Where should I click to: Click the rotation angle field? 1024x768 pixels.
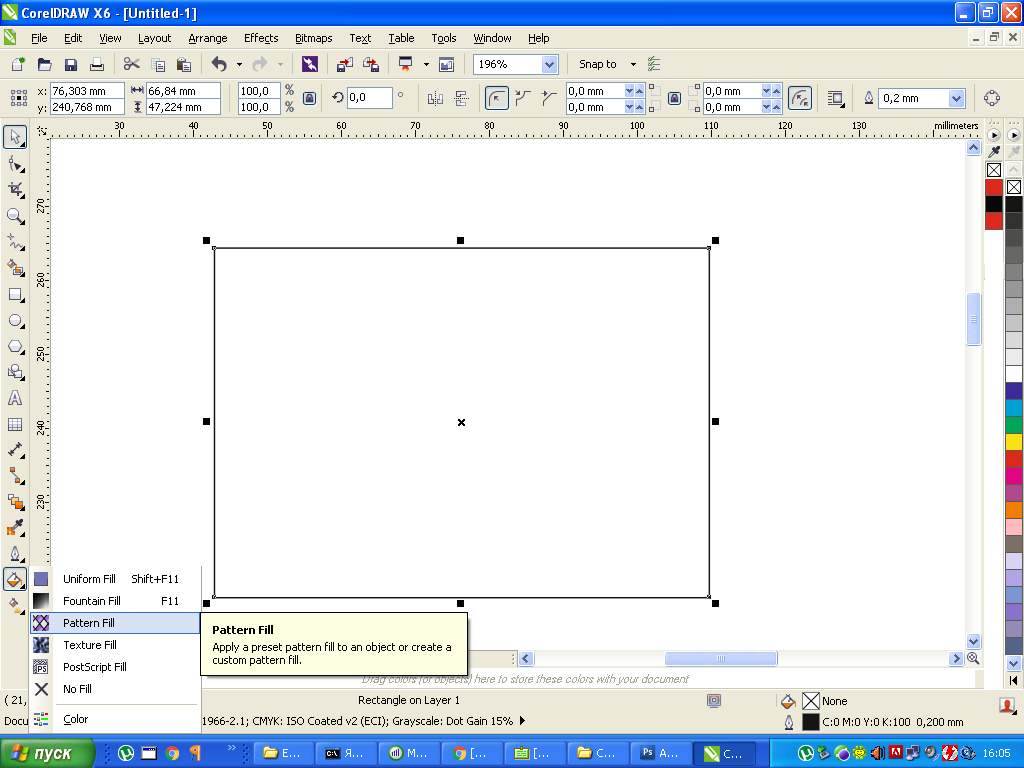pos(370,98)
